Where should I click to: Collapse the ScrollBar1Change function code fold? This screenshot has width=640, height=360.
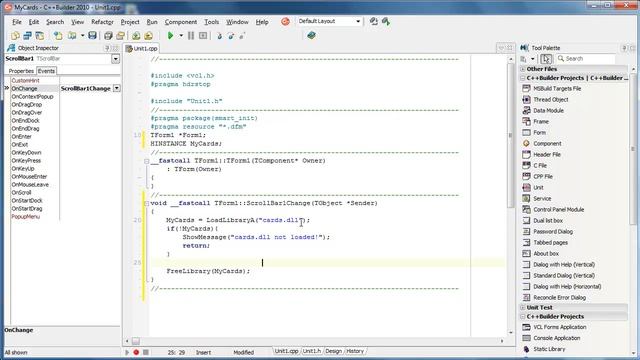pos(146,203)
